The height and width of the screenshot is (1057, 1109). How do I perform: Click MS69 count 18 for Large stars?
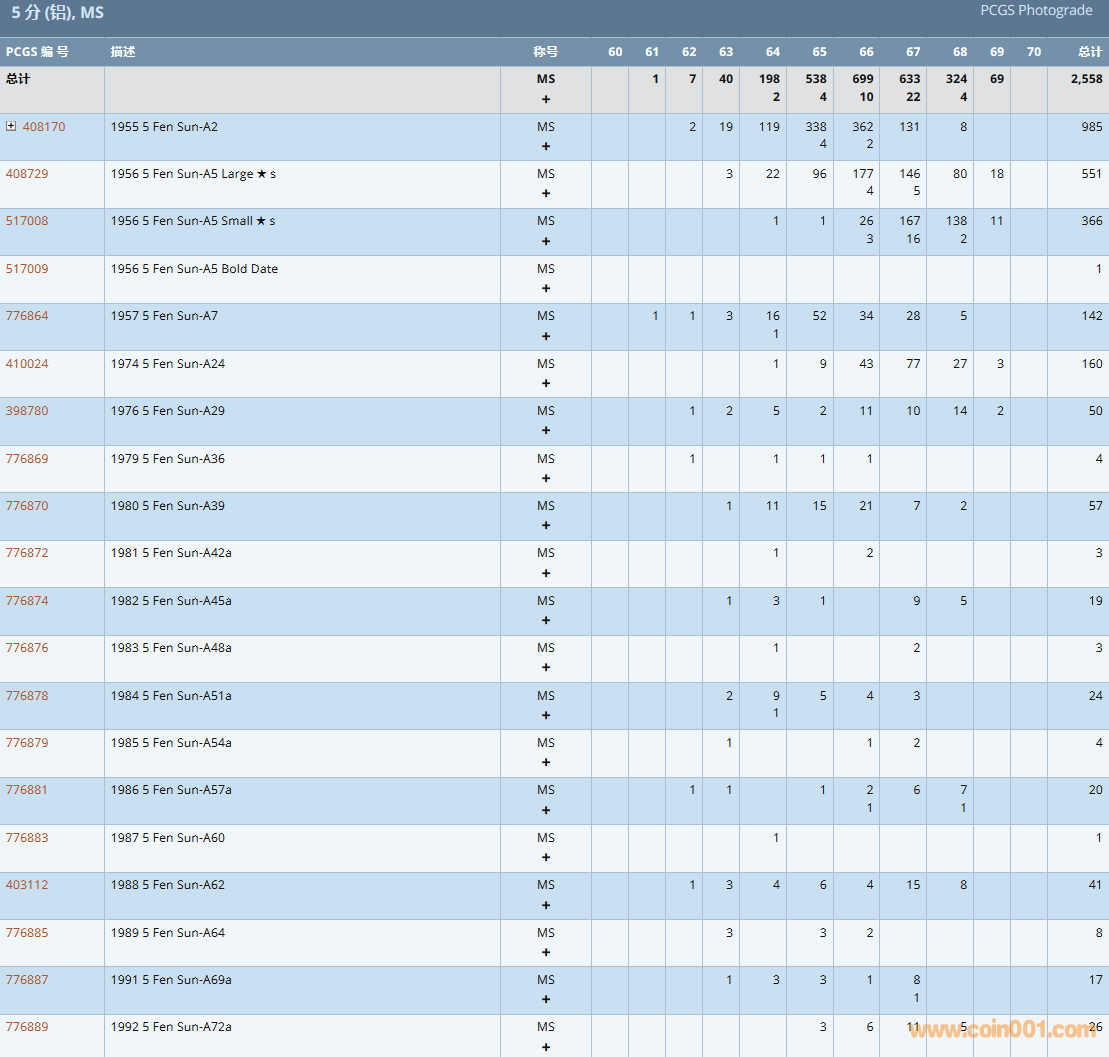coord(996,174)
